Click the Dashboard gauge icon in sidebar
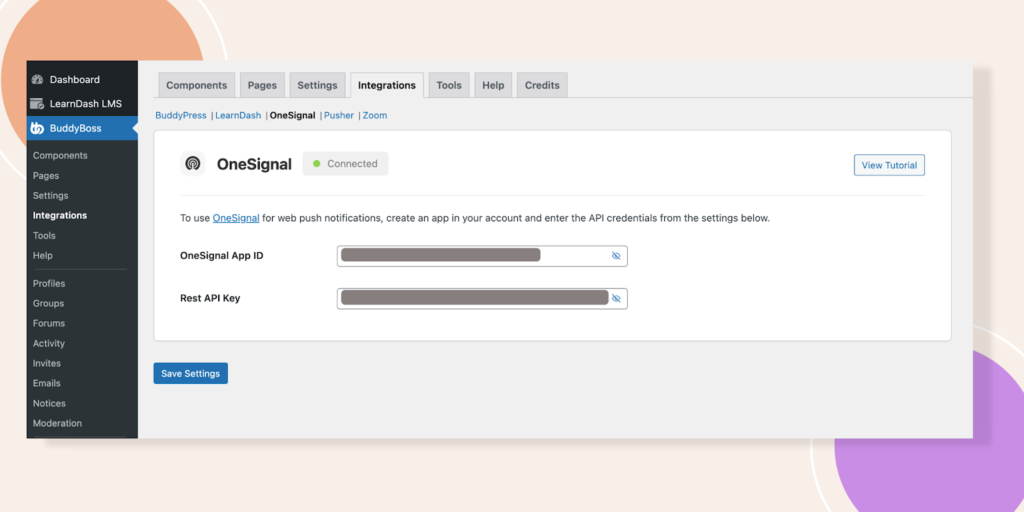 pos(38,80)
